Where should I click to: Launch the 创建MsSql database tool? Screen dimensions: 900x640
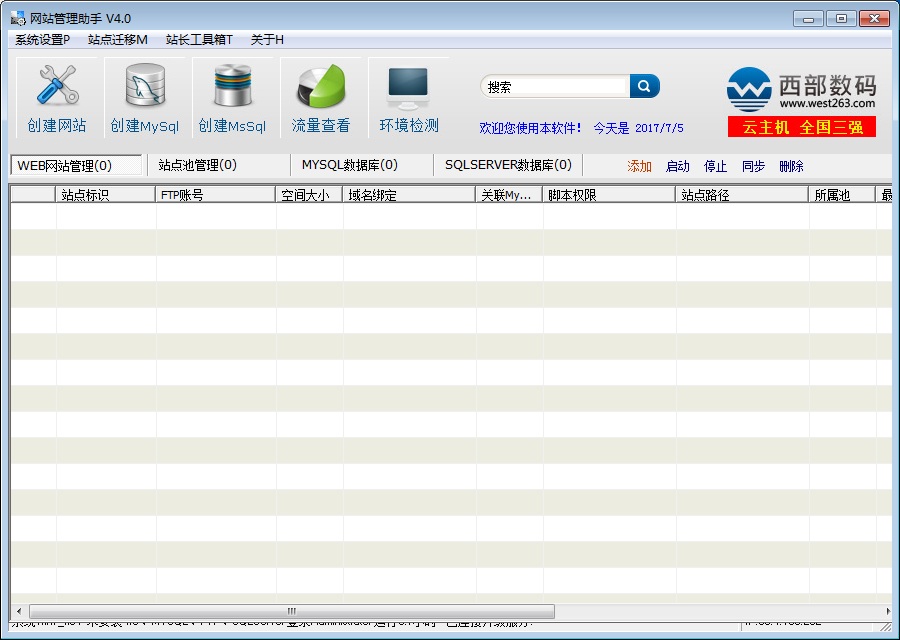coord(232,87)
